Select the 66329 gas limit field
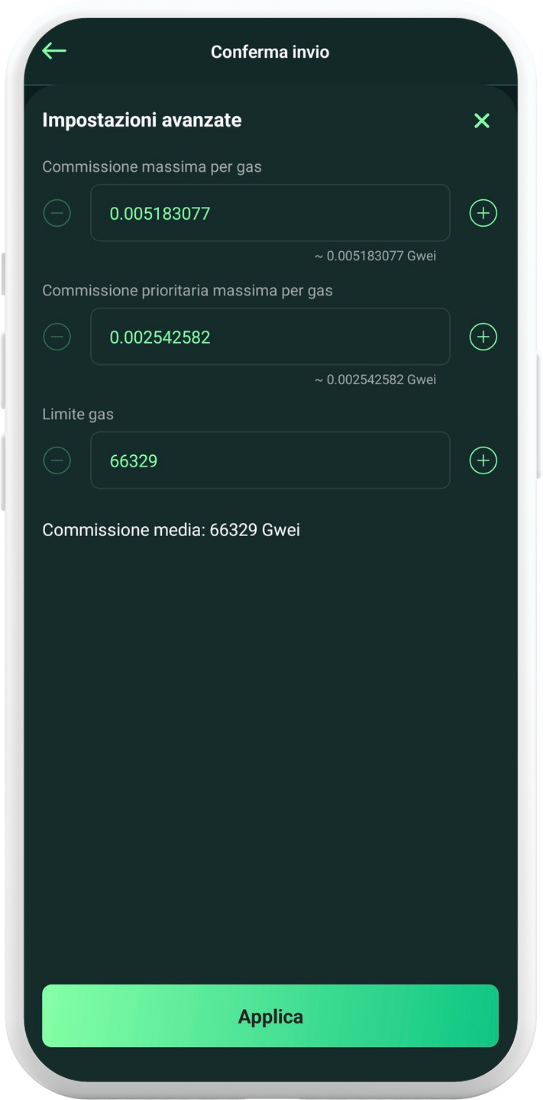 [270, 460]
